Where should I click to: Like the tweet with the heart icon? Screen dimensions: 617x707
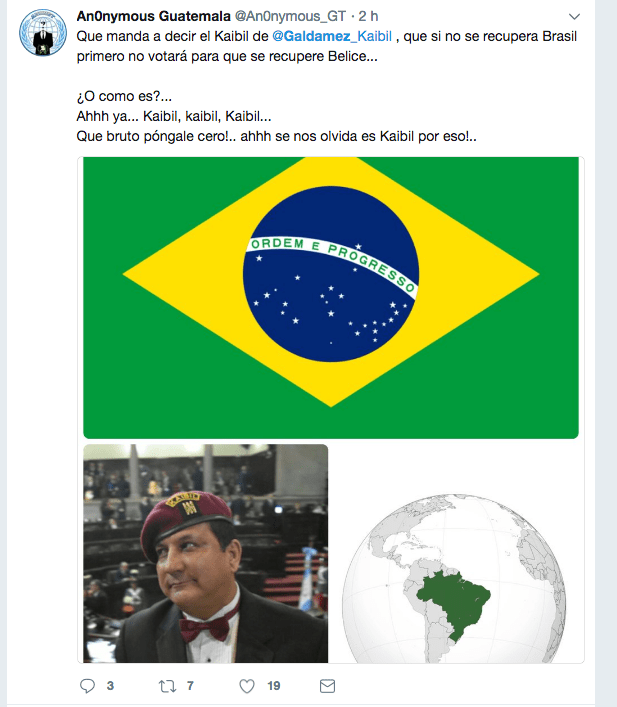(x=247, y=686)
